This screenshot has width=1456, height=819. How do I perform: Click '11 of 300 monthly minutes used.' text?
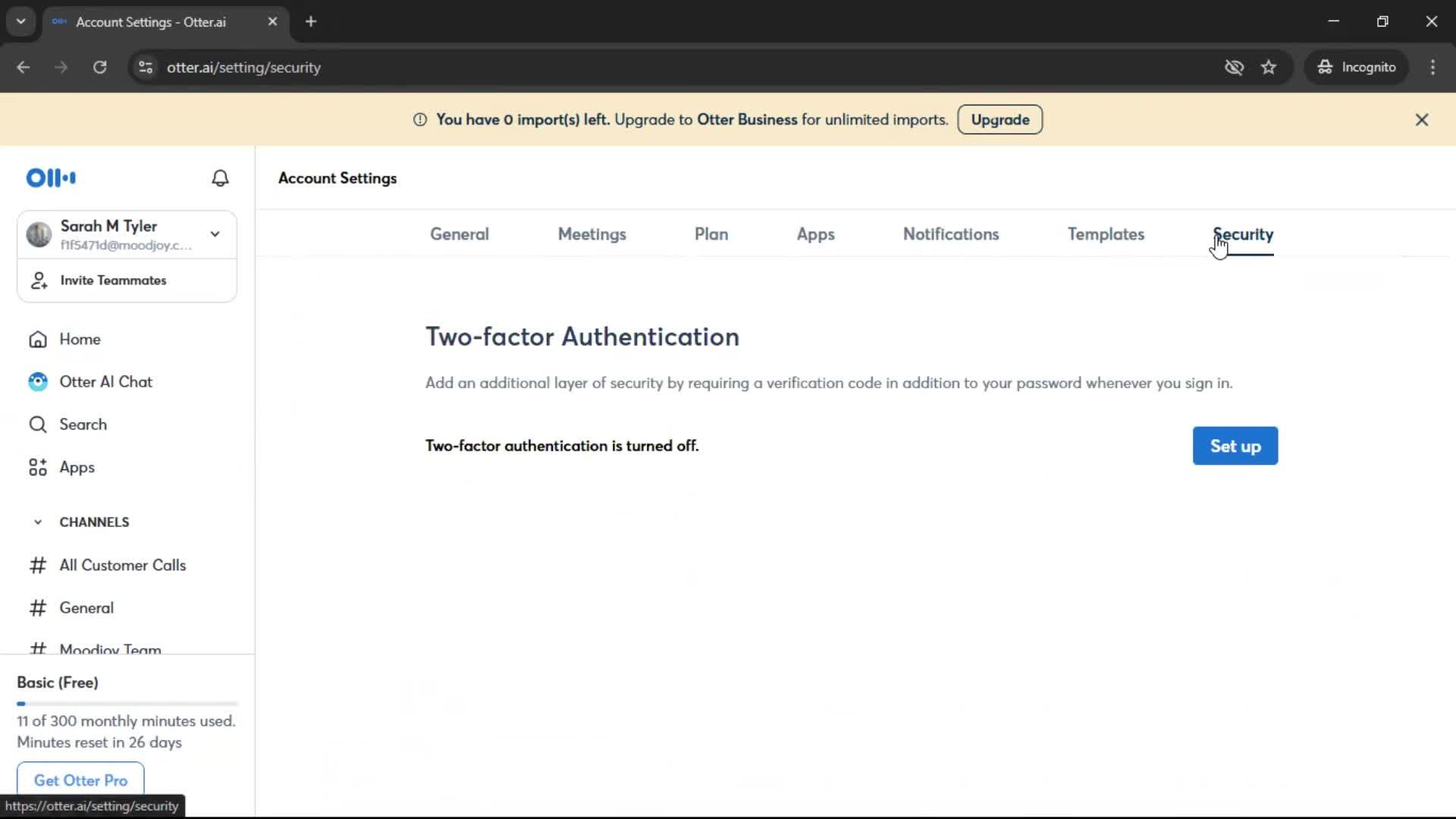click(126, 721)
